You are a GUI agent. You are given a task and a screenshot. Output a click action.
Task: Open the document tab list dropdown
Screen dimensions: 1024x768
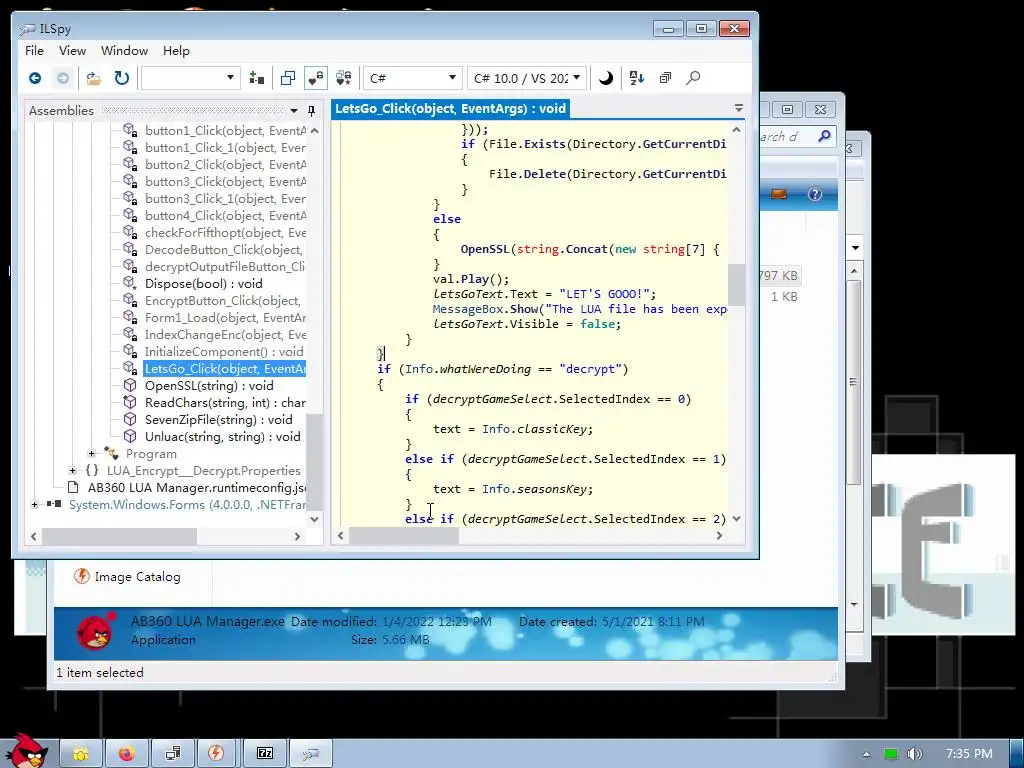(739, 108)
